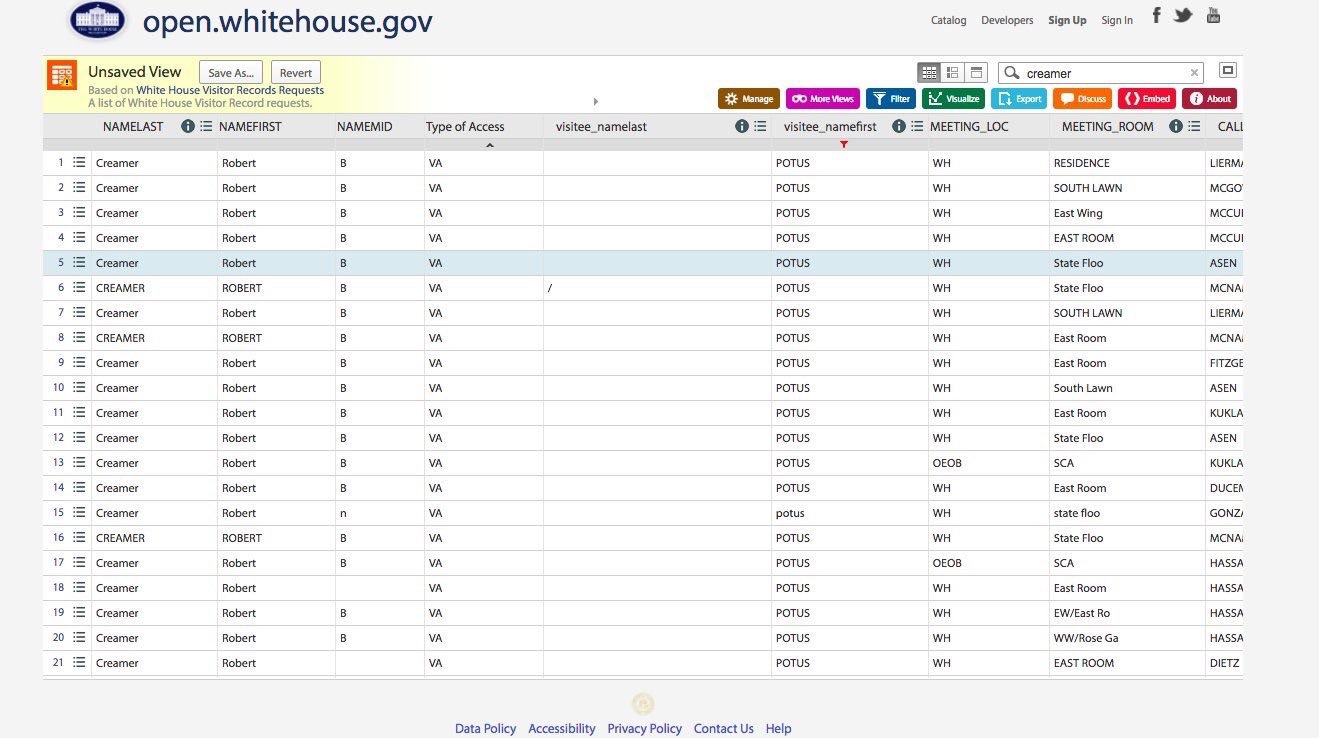The height and width of the screenshot is (738, 1319).
Task: Show info for the MEETING_ROOM column
Action: [x=1176, y=126]
